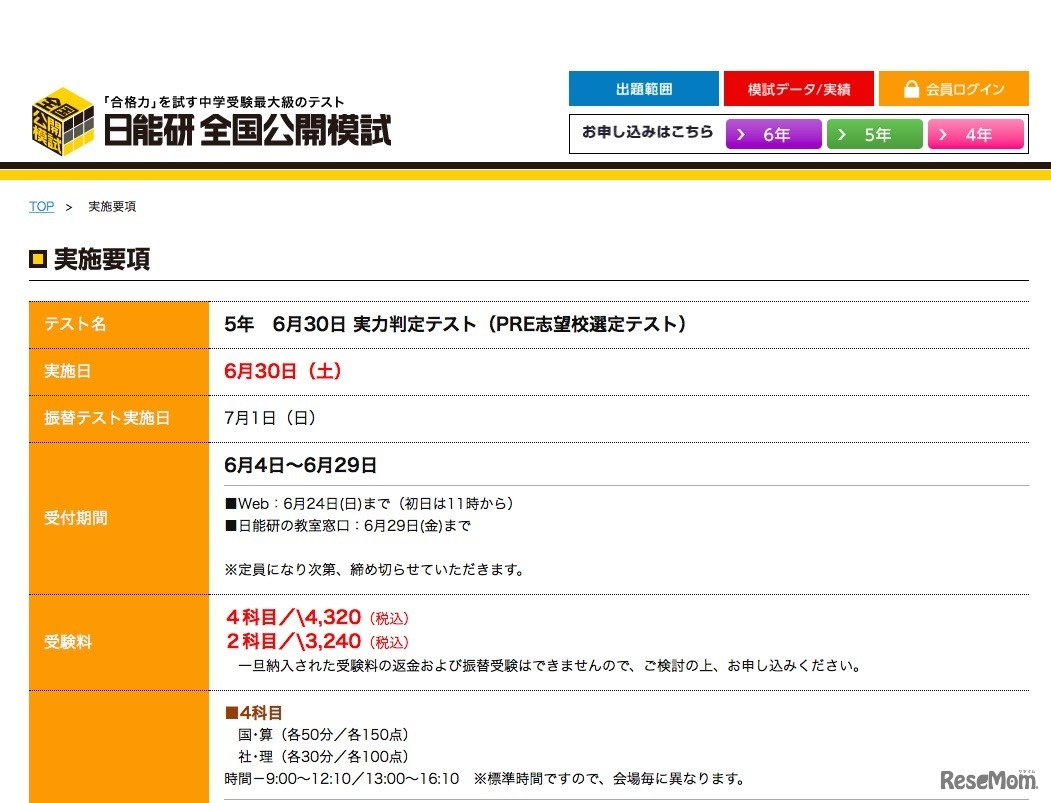Click the お申し込みはこちら label
This screenshot has height=803, width=1051.
click(x=647, y=132)
